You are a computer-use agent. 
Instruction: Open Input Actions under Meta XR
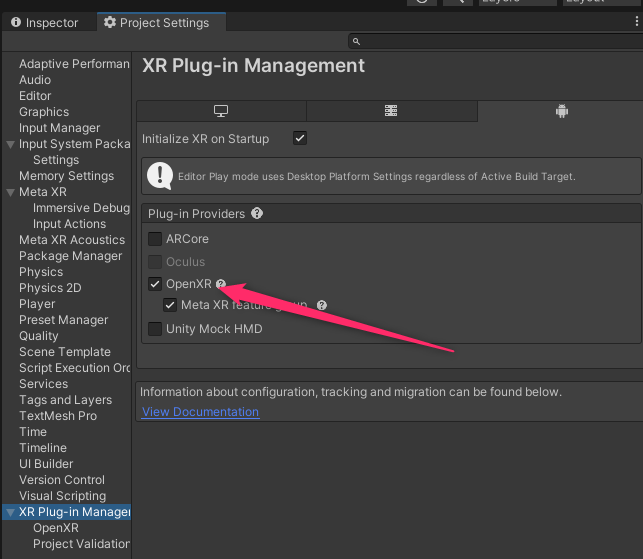[x=69, y=224]
